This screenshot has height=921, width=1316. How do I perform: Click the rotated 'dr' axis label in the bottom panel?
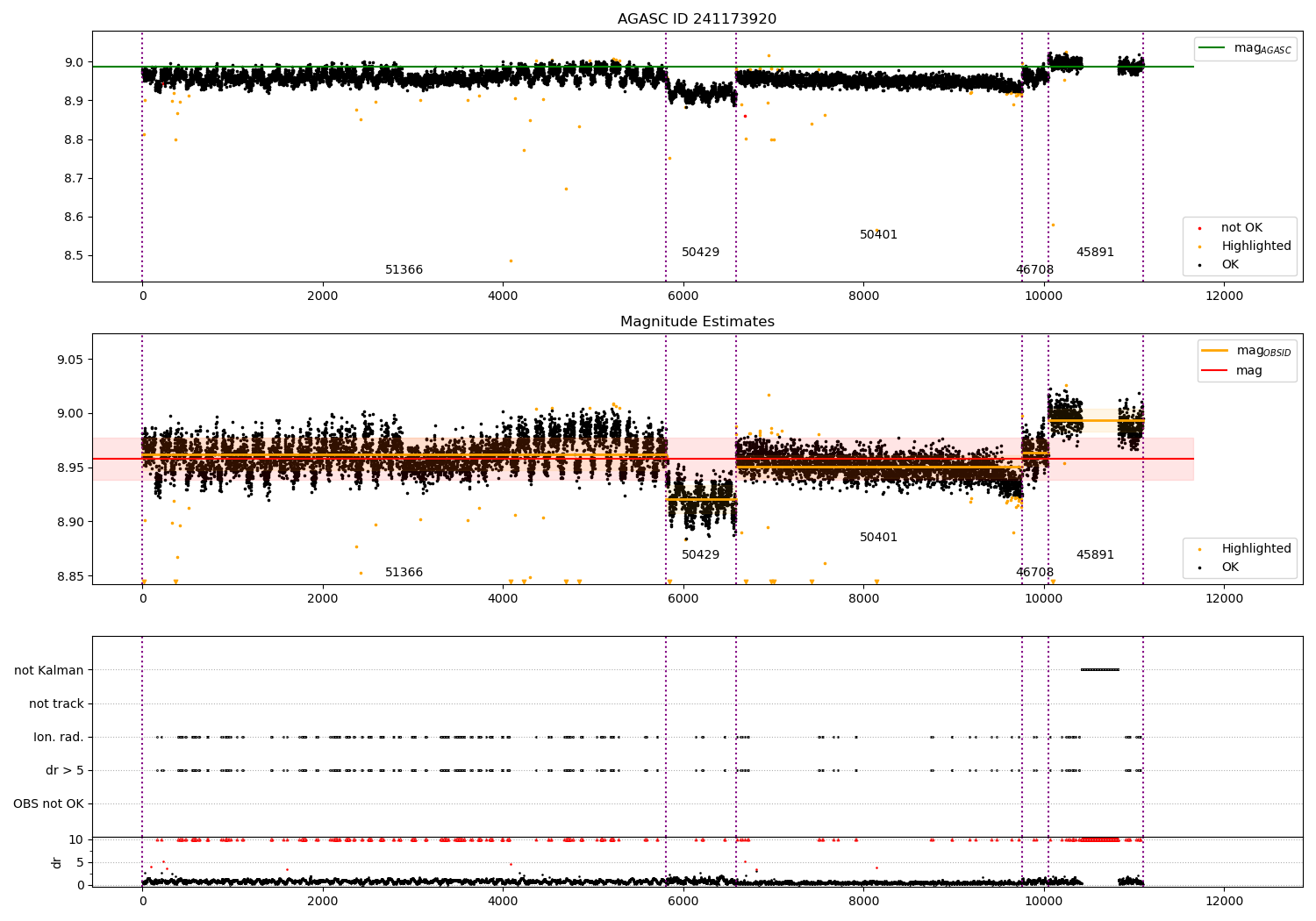pyautogui.click(x=57, y=862)
